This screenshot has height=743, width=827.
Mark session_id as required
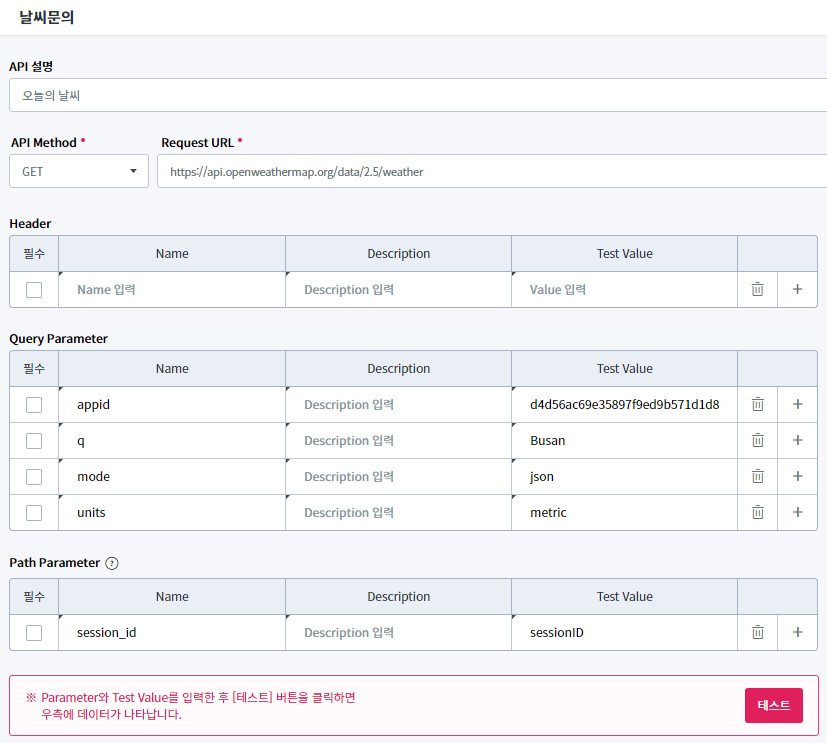[x=34, y=633]
